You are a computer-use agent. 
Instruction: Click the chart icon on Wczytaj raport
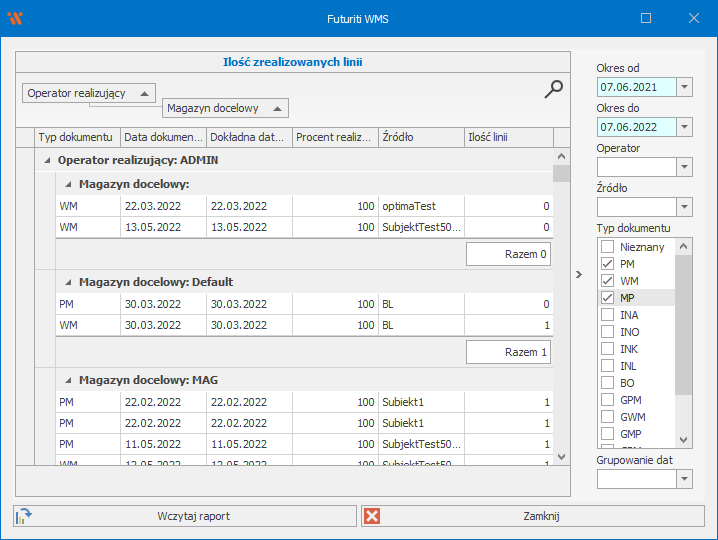pos(23,516)
